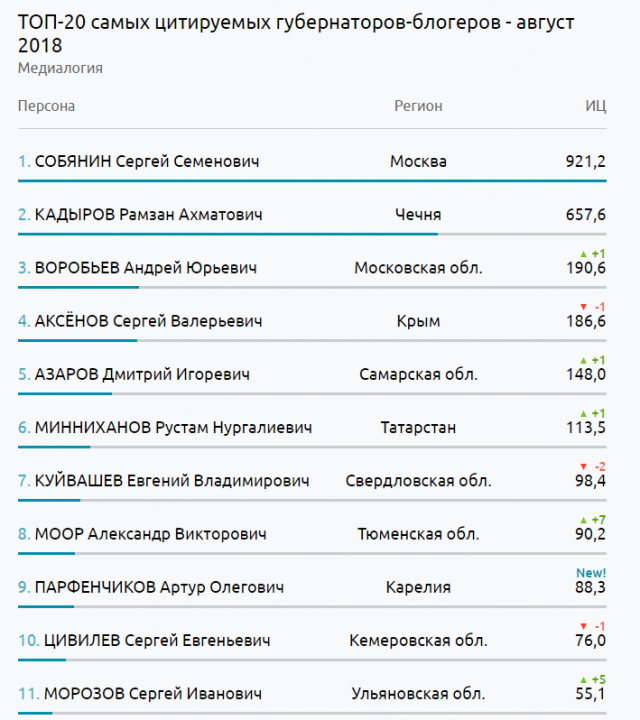Select КАДЫРОВ Рамзан Ахматович name

[140, 214]
